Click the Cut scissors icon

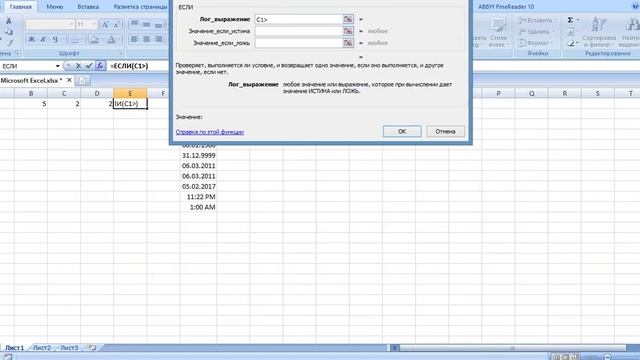(x=9, y=20)
